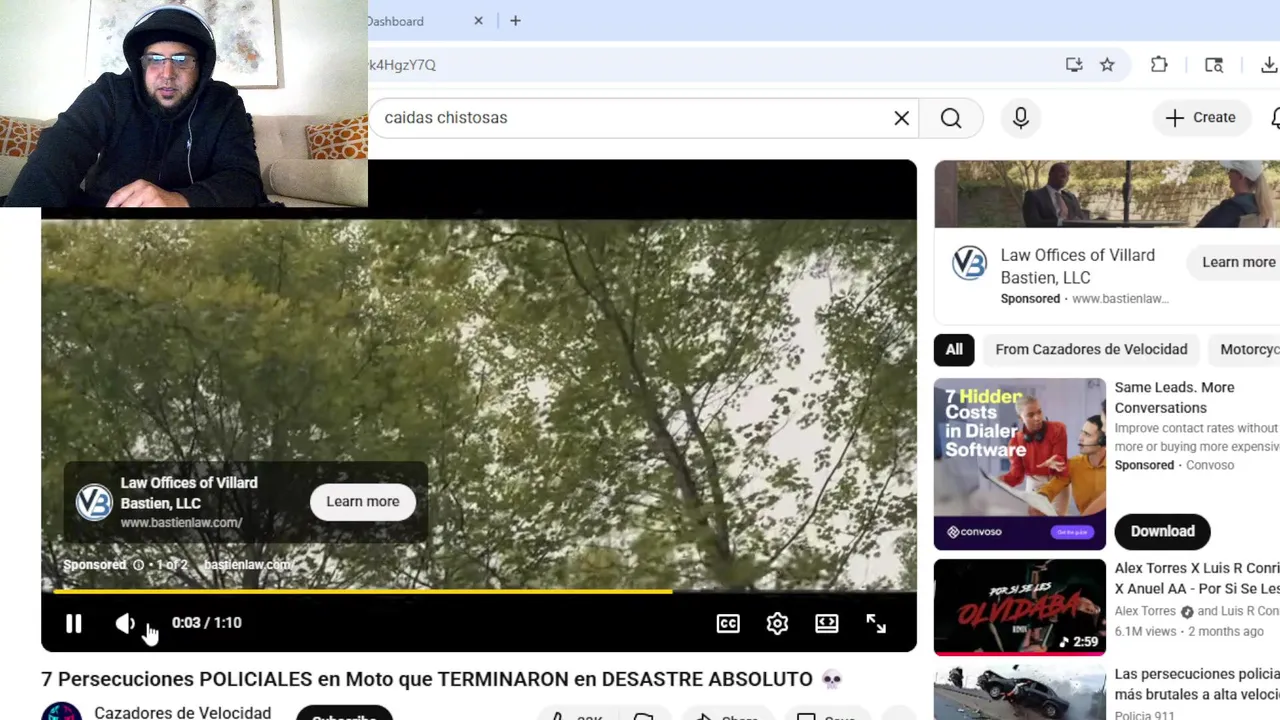
Task: Start voice search with microphone
Action: pos(1021,118)
